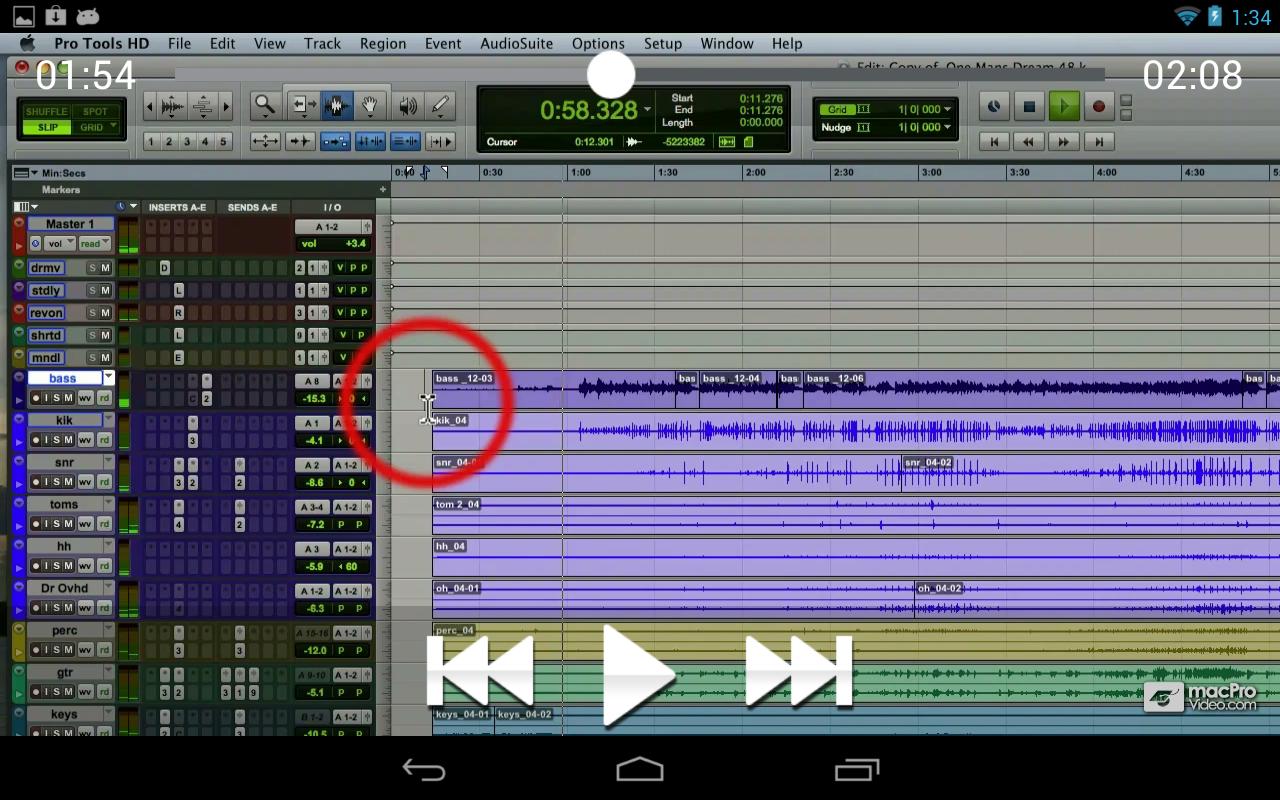Mute the mndl track
This screenshot has height=800, width=1280.
tap(105, 357)
